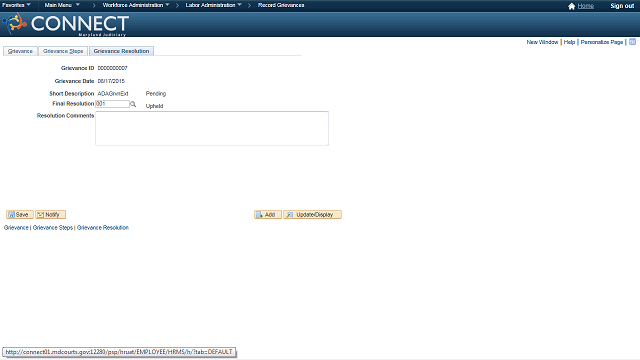Click the Final Resolution lookup magnifier icon
The width and height of the screenshot is (640, 360).
[133, 104]
